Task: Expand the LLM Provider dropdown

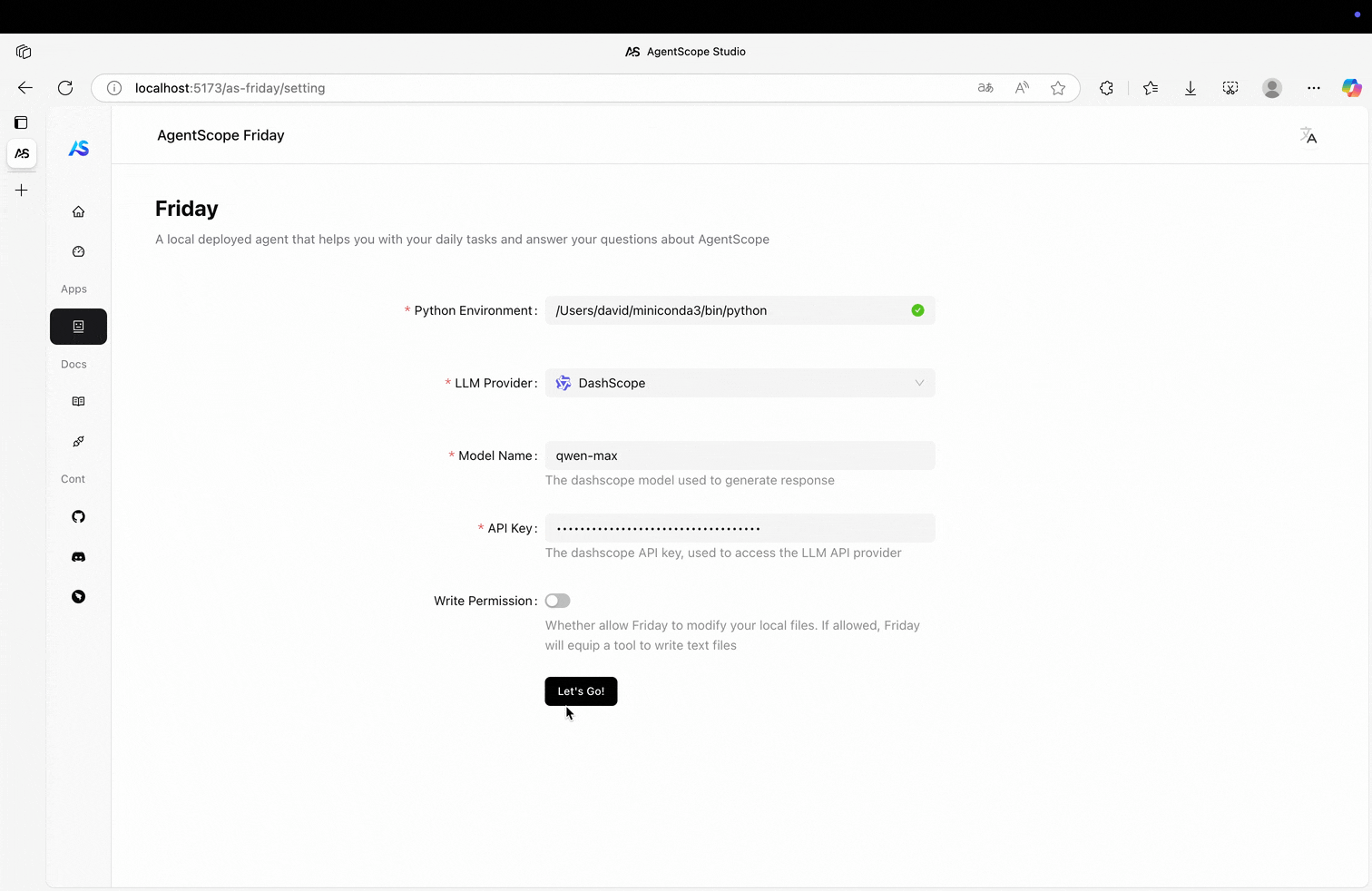Action: coord(740,383)
